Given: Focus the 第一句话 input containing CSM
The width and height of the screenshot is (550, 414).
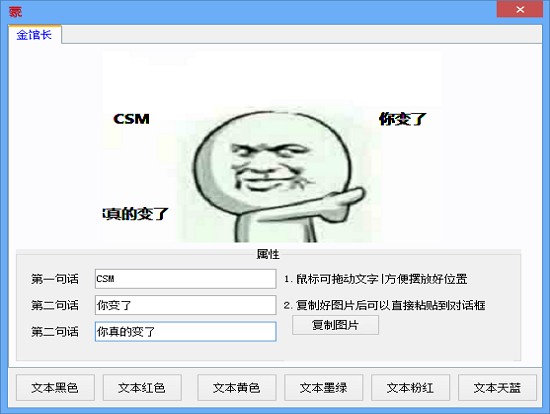Looking at the screenshot, I should click(x=185, y=279).
